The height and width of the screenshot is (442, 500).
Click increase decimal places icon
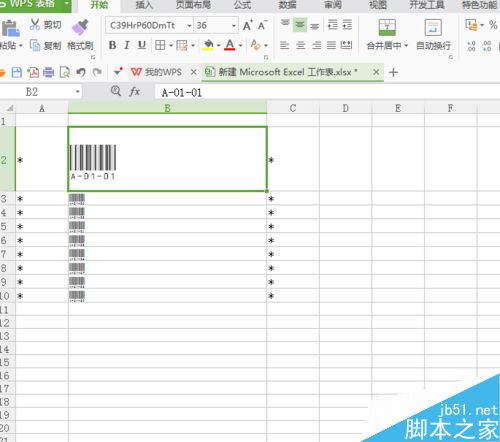coord(471,46)
